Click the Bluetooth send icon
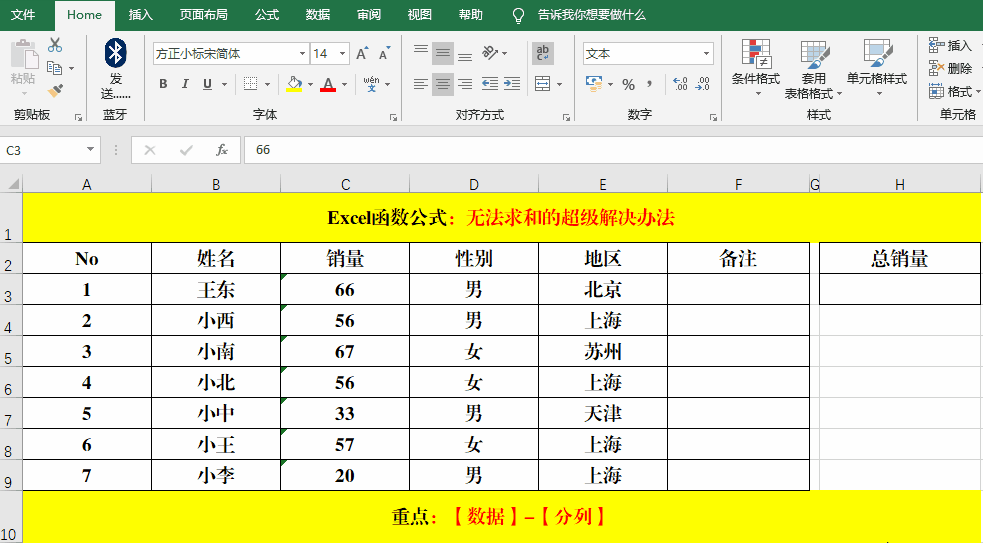Image resolution: width=983 pixels, height=543 pixels. [x=116, y=53]
